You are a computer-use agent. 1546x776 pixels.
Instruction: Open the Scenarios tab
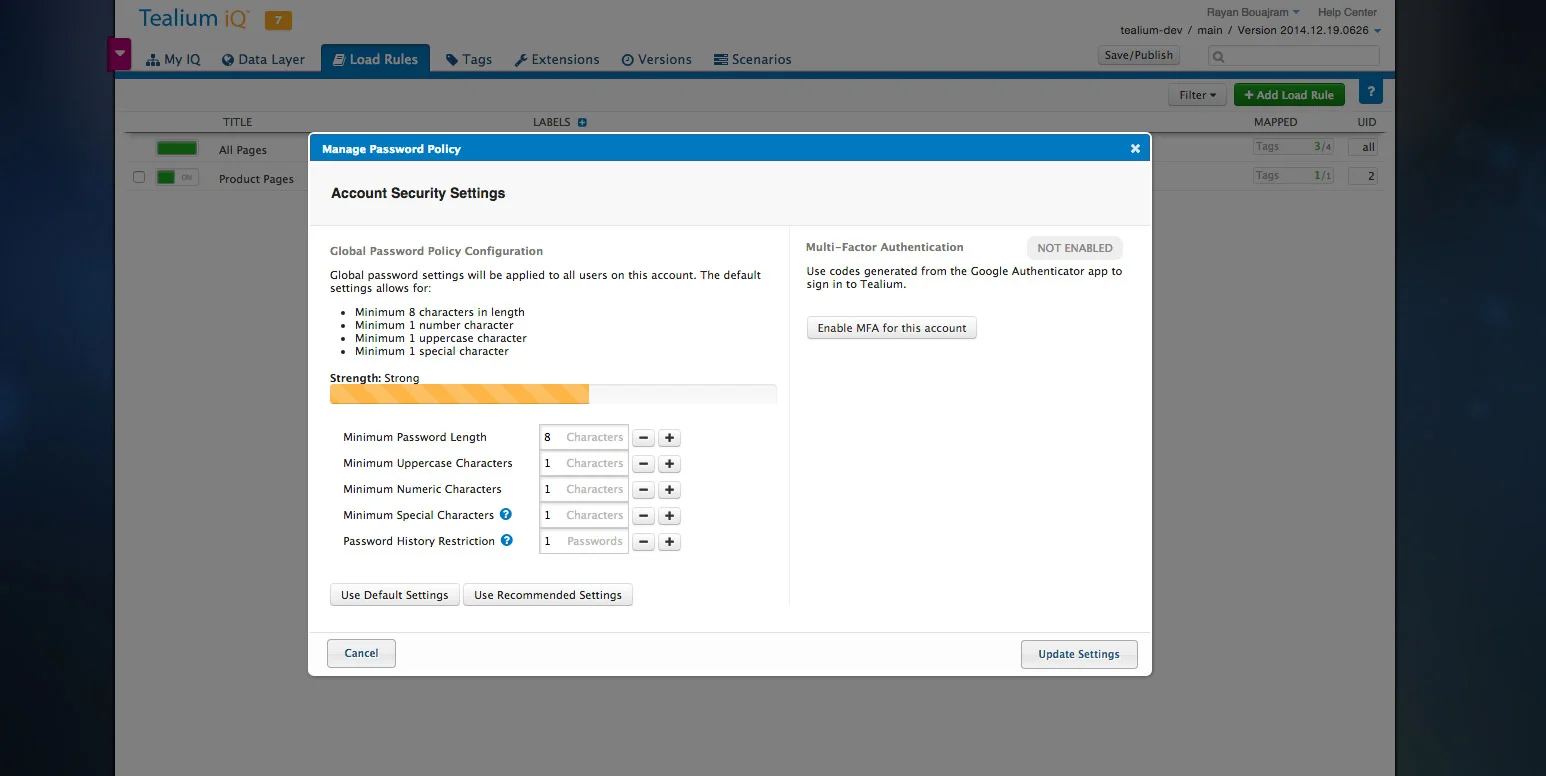tap(753, 59)
